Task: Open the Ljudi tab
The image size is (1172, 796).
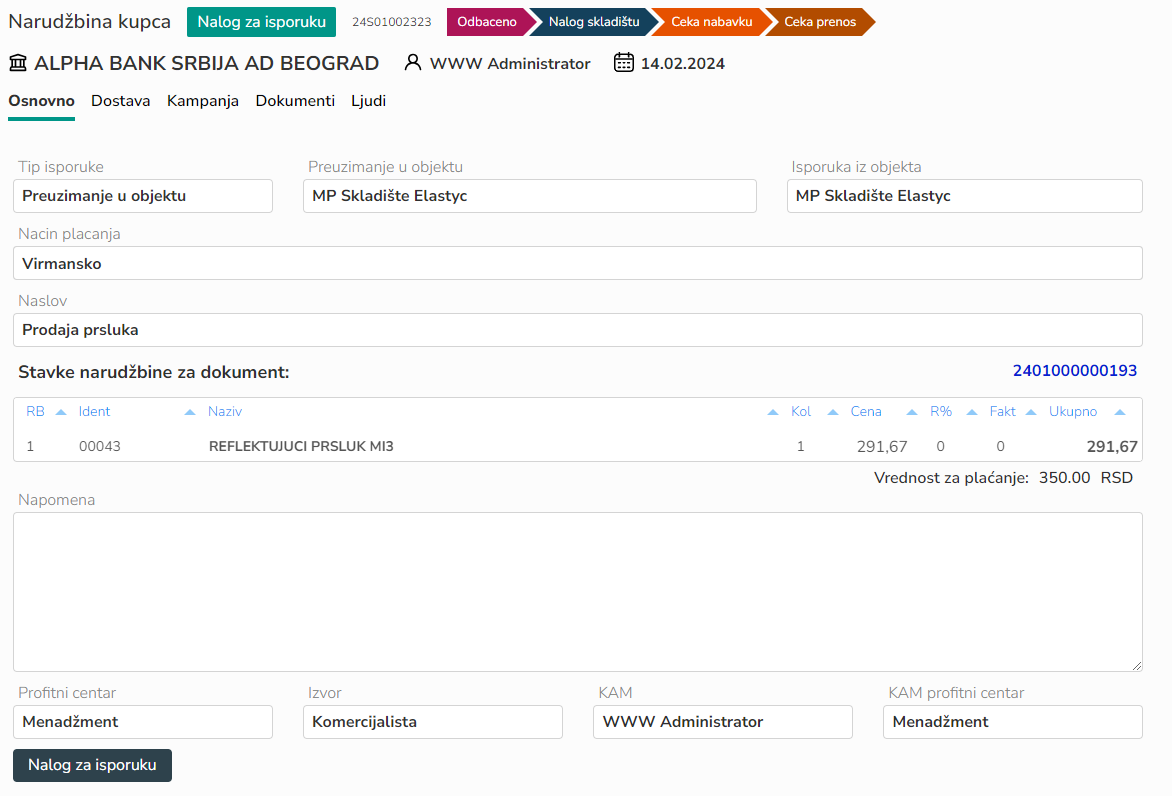Action: click(x=368, y=101)
